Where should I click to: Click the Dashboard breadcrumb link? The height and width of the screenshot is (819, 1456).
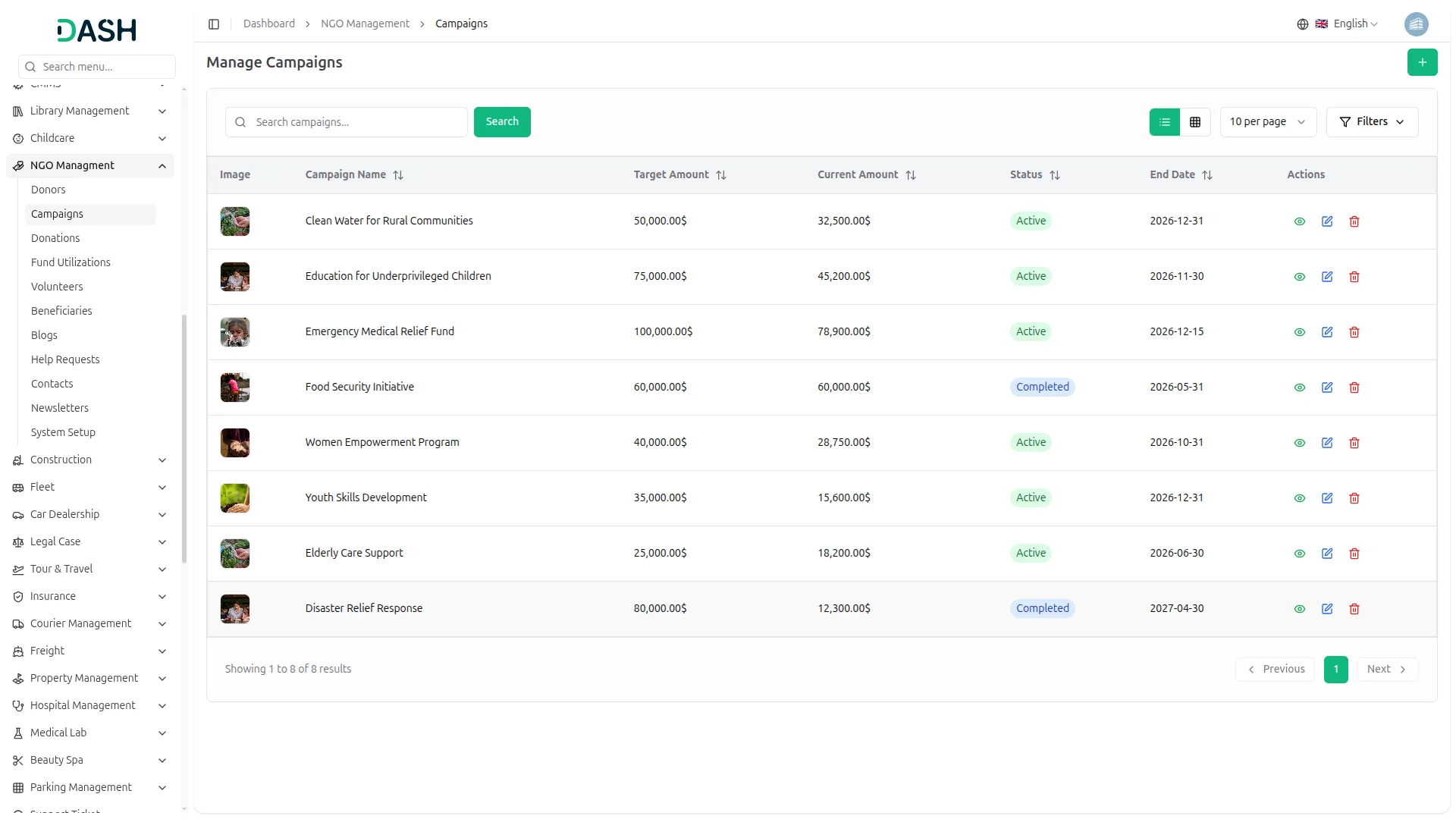point(269,24)
